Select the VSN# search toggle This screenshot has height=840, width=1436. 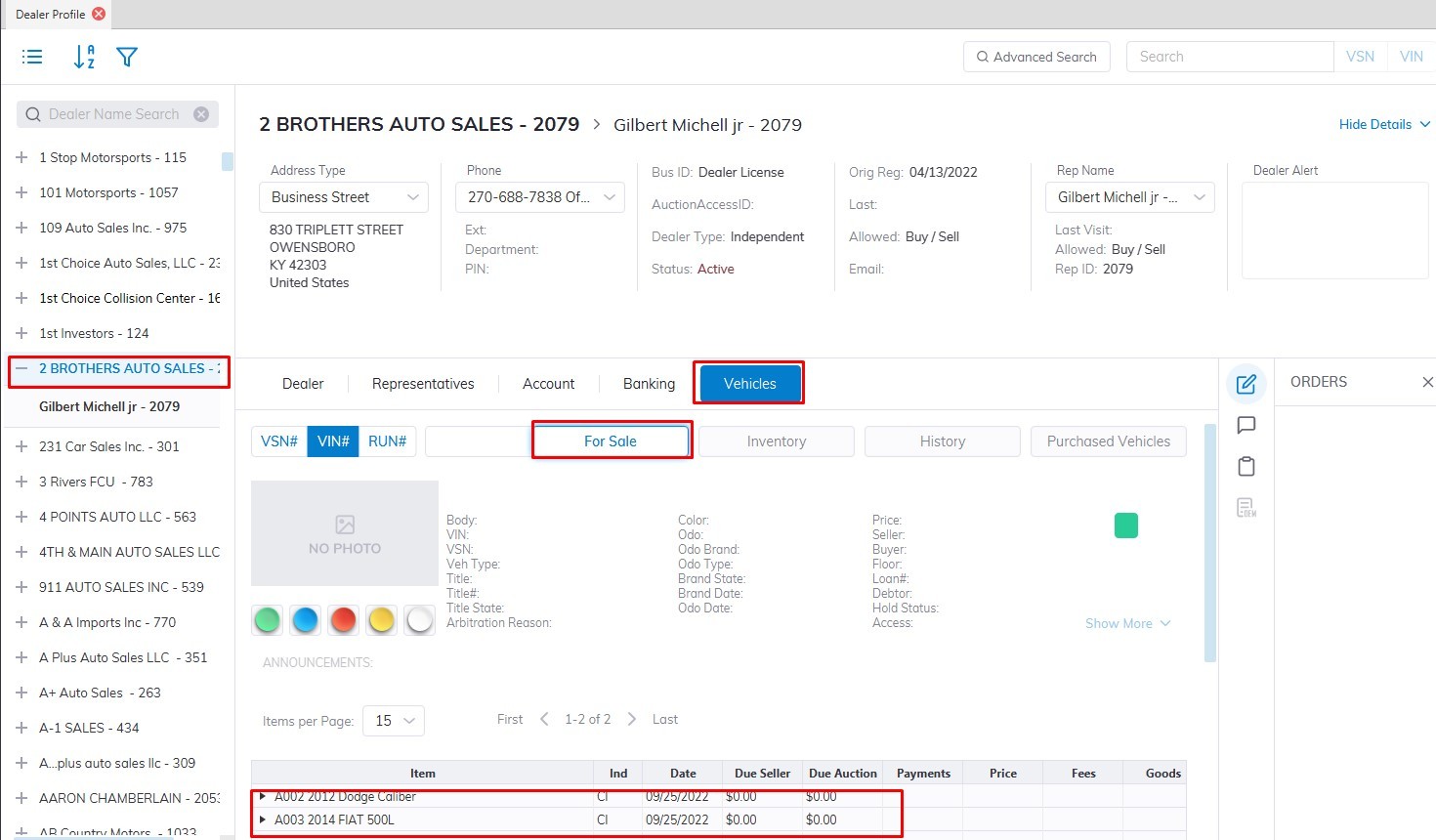tap(278, 441)
